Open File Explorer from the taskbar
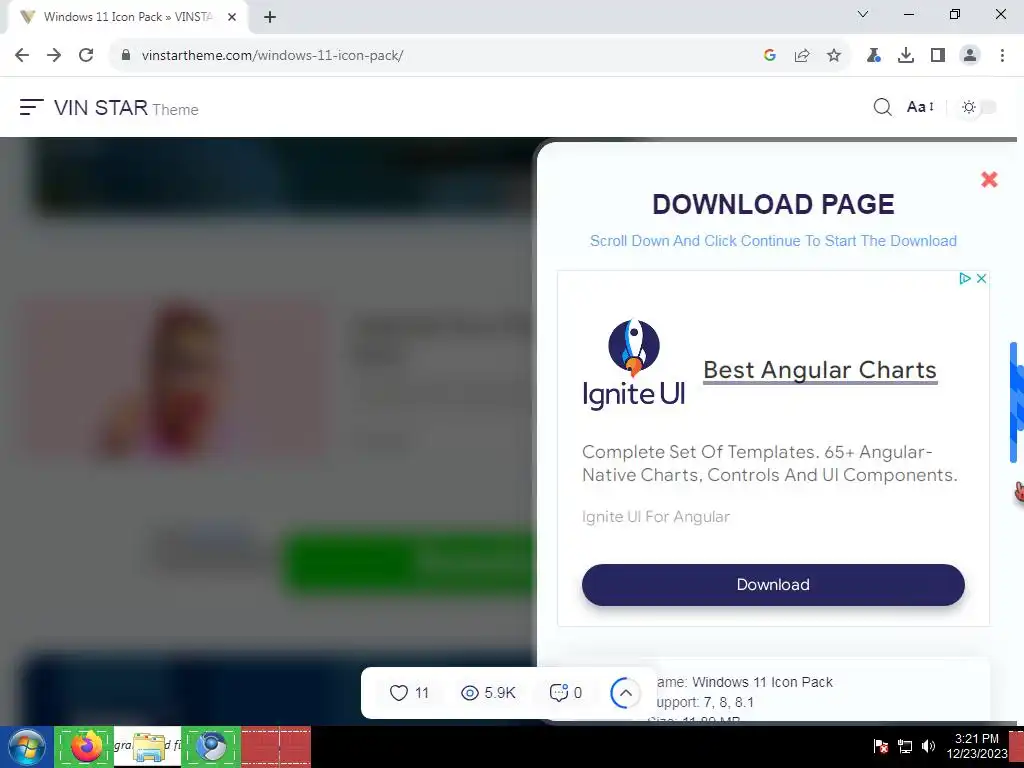This screenshot has width=1024, height=768. coord(148,747)
